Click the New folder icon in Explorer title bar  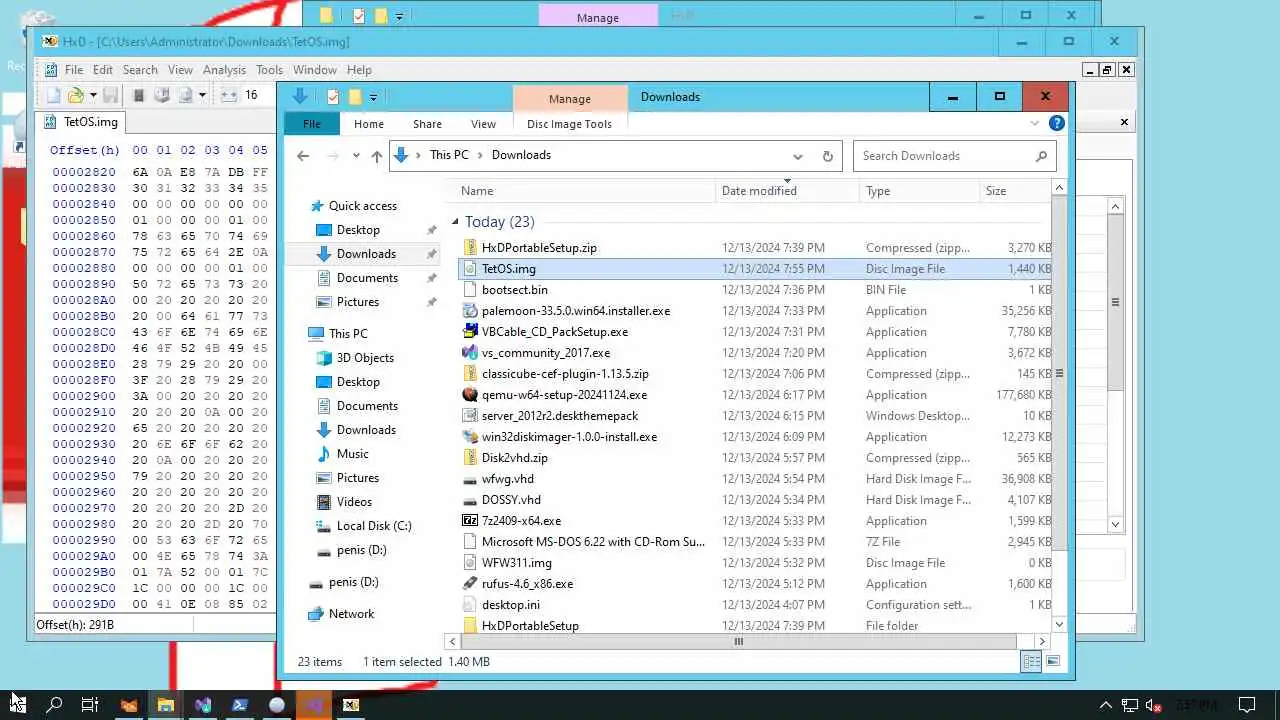click(x=354, y=97)
